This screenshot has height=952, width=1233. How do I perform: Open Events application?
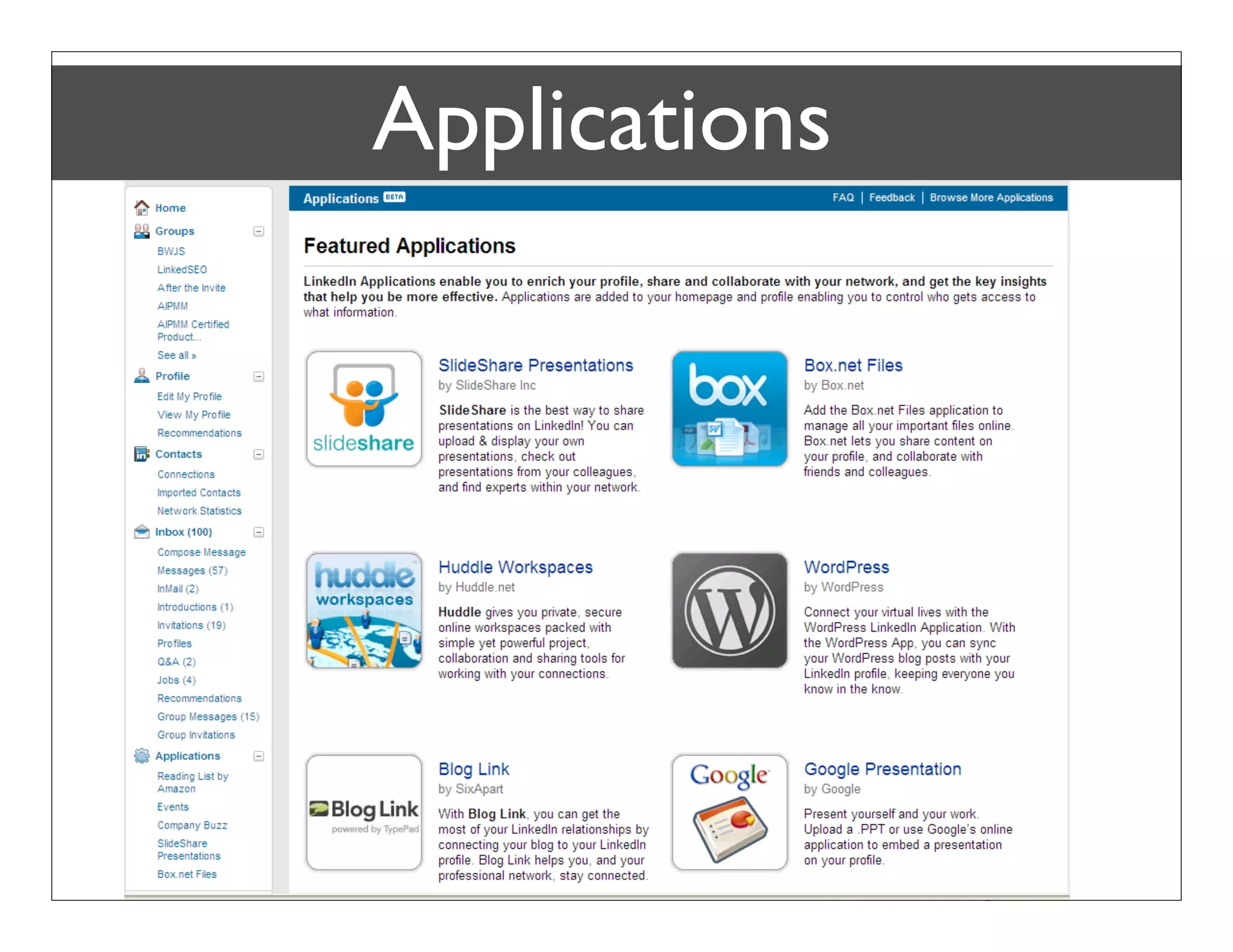coord(173,807)
